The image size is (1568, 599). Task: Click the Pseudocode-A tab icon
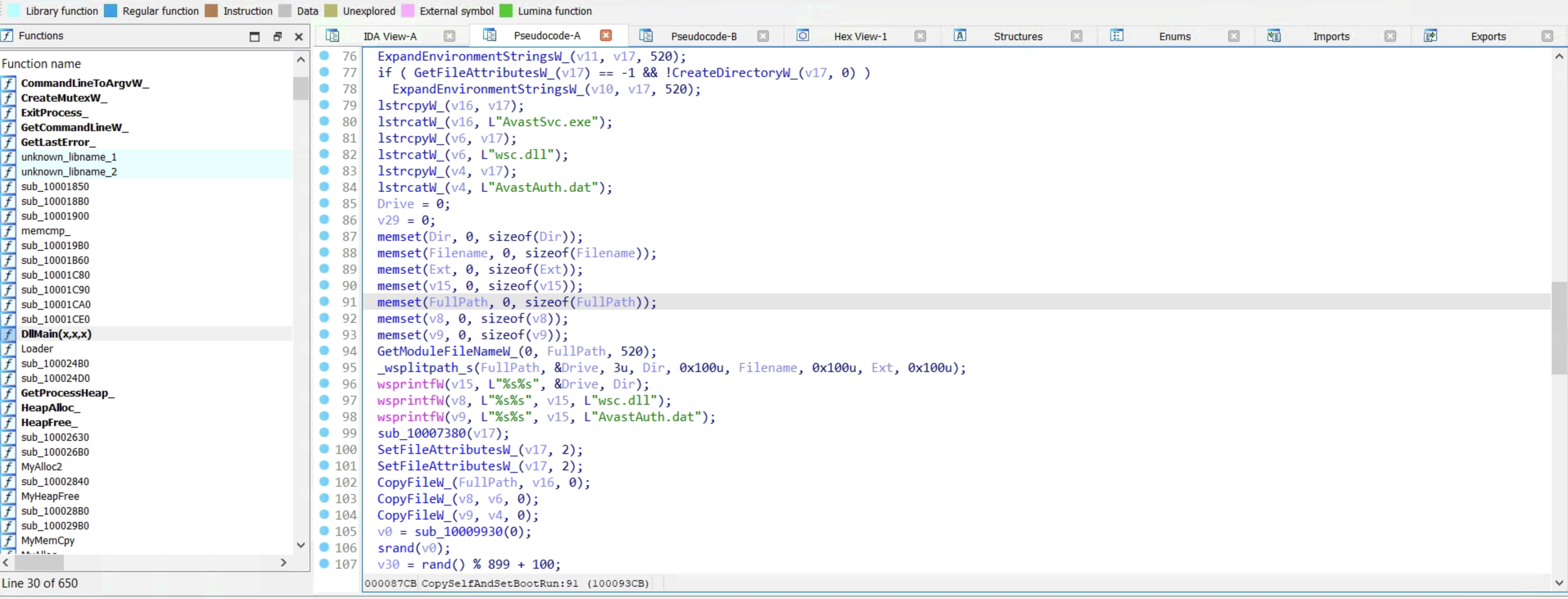490,35
